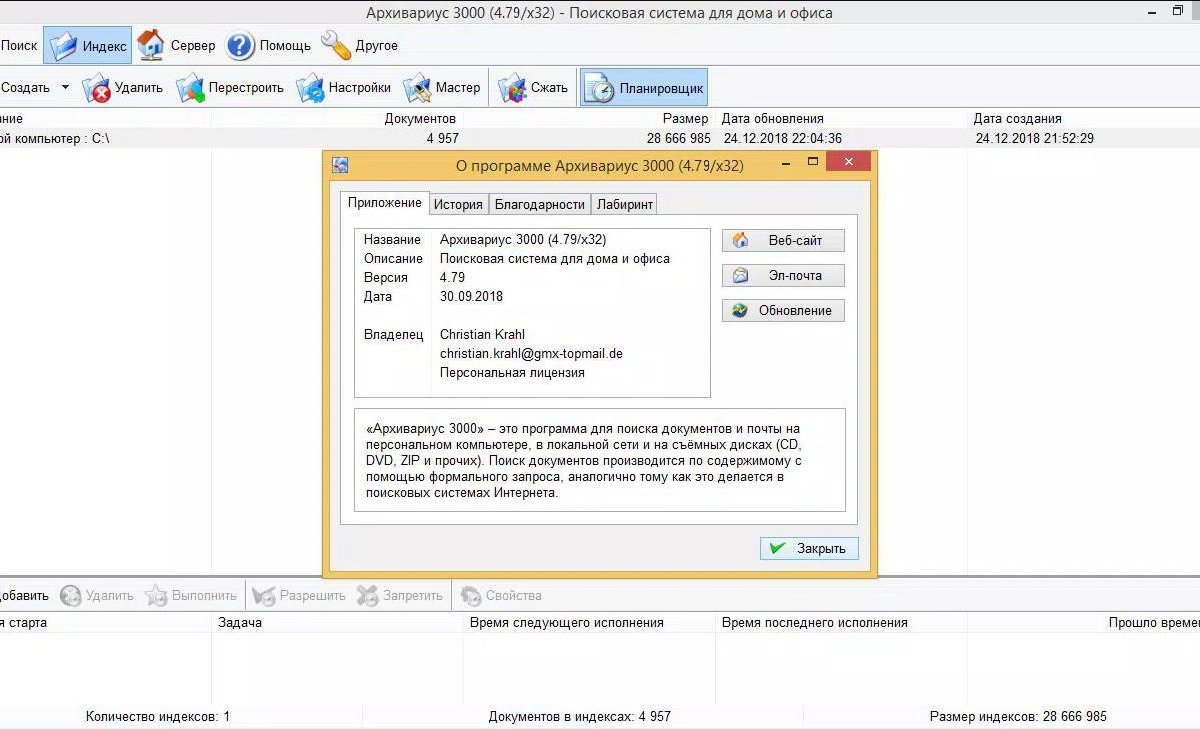1200x729 pixels.
Task: Launch the Мастер wizard
Action: (x=442, y=88)
